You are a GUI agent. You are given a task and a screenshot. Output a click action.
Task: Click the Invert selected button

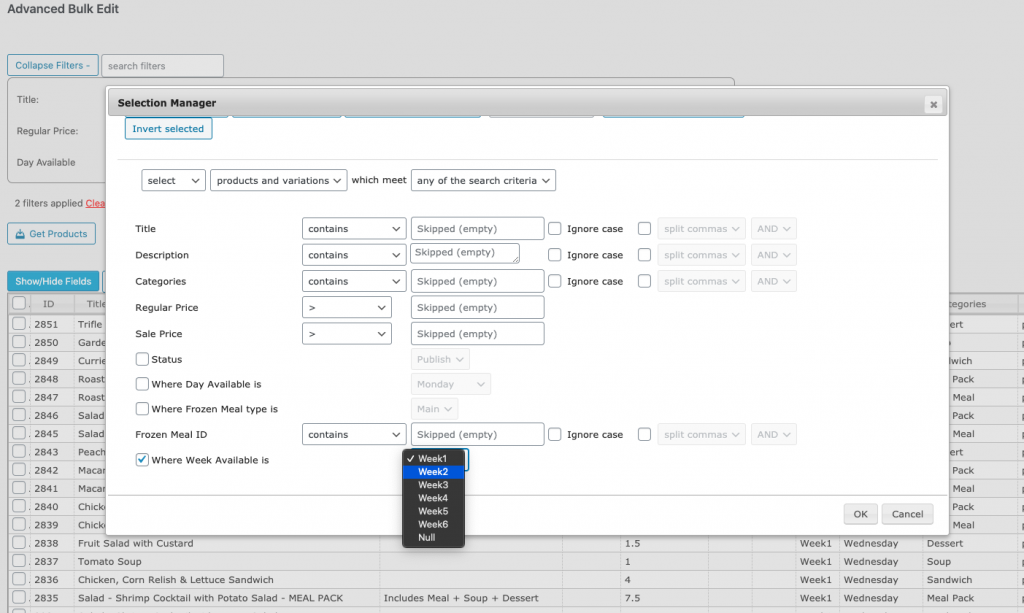[x=168, y=129]
